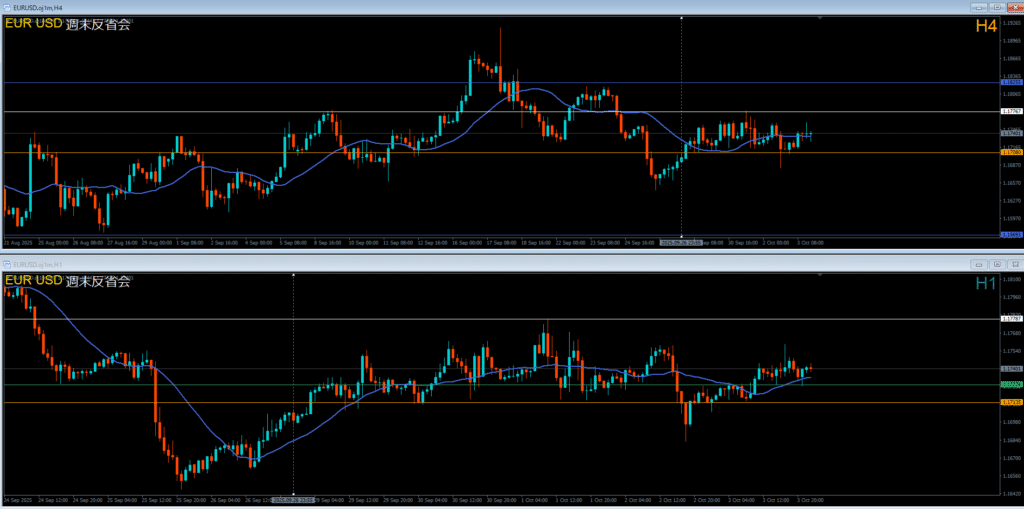1024x509 pixels.
Task: Select the 週末反省会 text on H4 chart
Action: click(x=98, y=26)
